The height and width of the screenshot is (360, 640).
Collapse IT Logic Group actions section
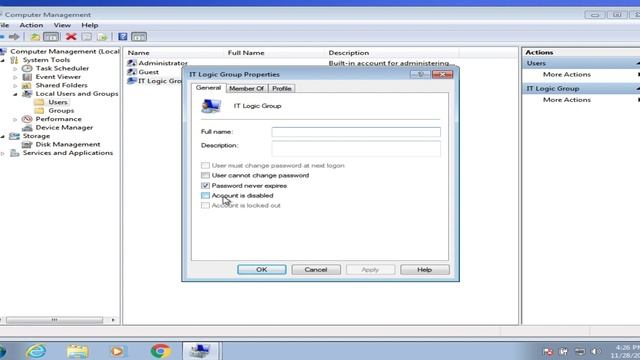coord(637,89)
